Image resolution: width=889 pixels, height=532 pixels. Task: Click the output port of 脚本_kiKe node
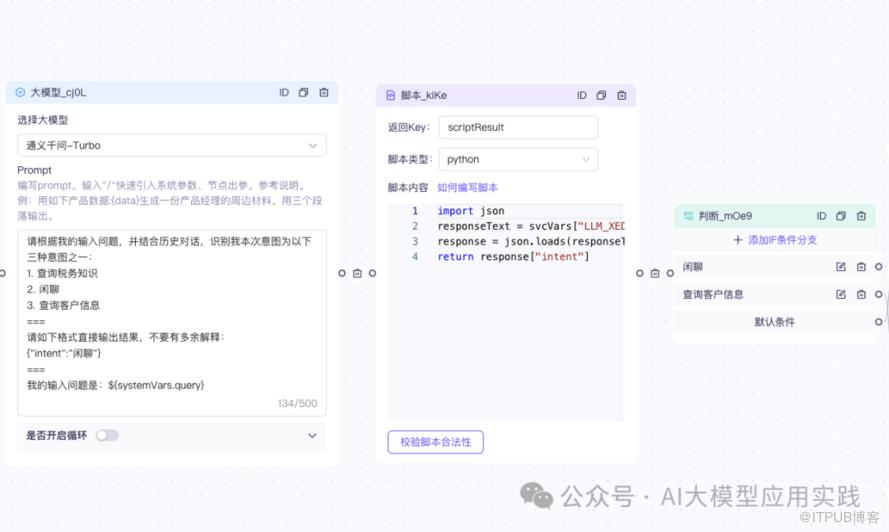click(x=640, y=273)
